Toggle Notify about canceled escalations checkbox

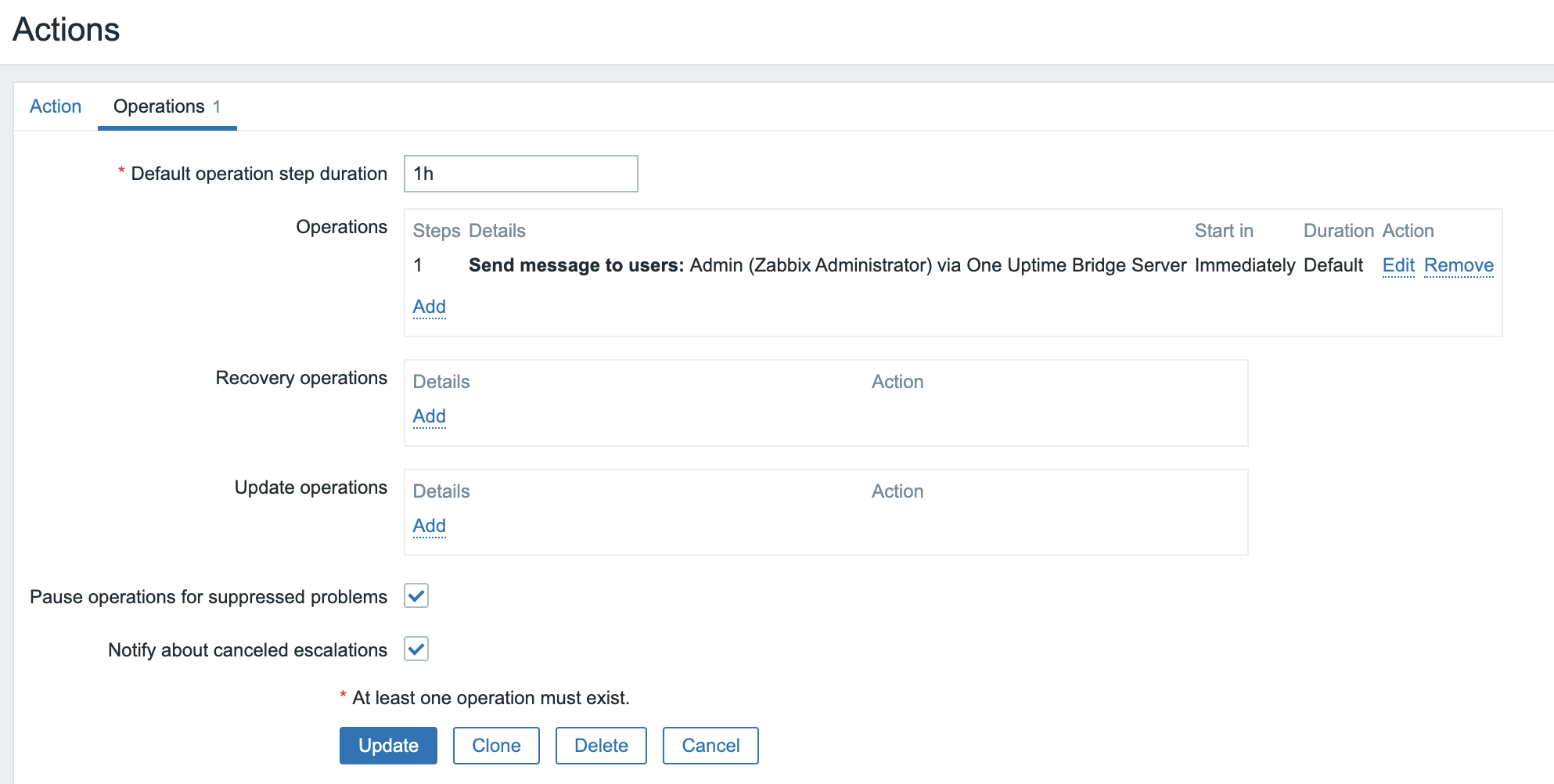coord(416,649)
